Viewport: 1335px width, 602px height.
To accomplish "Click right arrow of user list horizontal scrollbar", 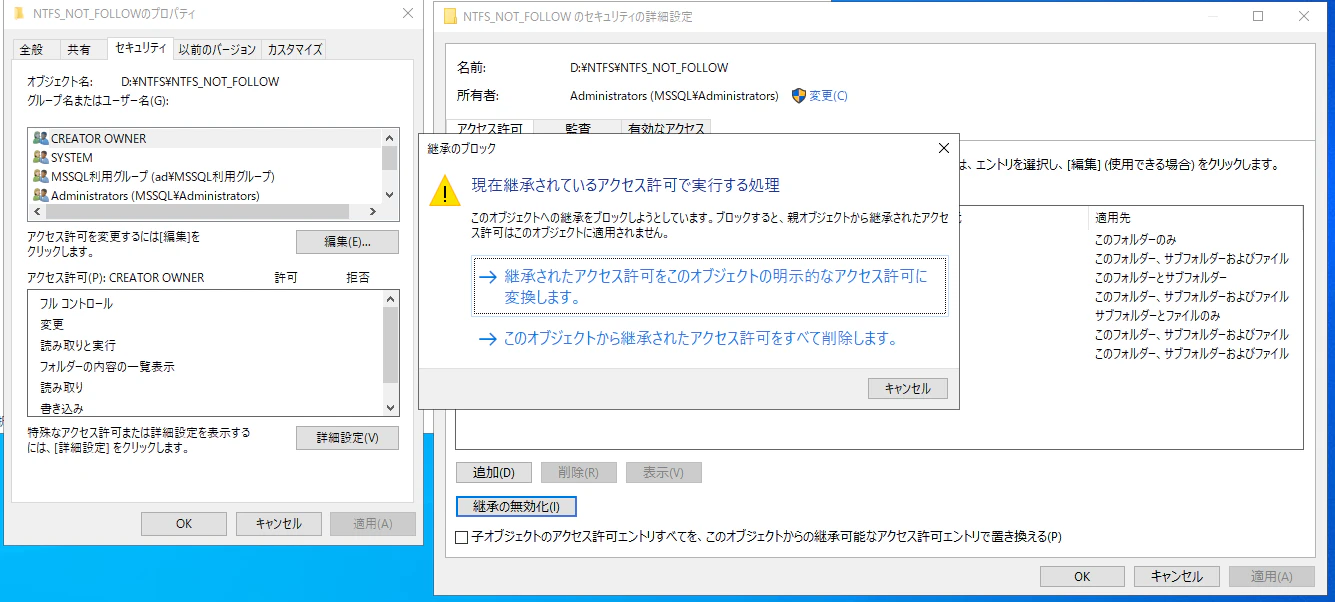I will 371,212.
